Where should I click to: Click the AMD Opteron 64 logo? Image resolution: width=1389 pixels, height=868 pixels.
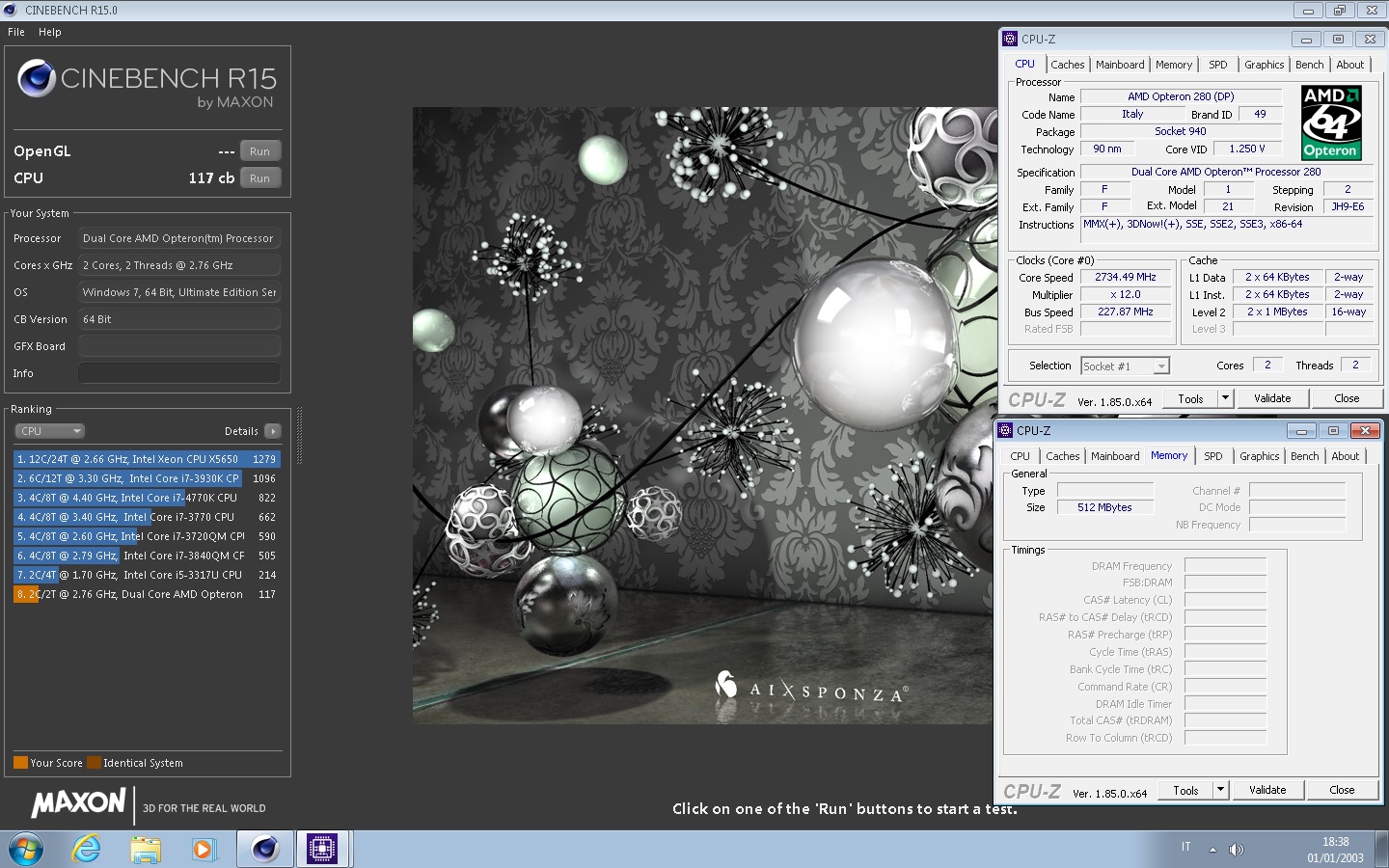click(x=1331, y=122)
